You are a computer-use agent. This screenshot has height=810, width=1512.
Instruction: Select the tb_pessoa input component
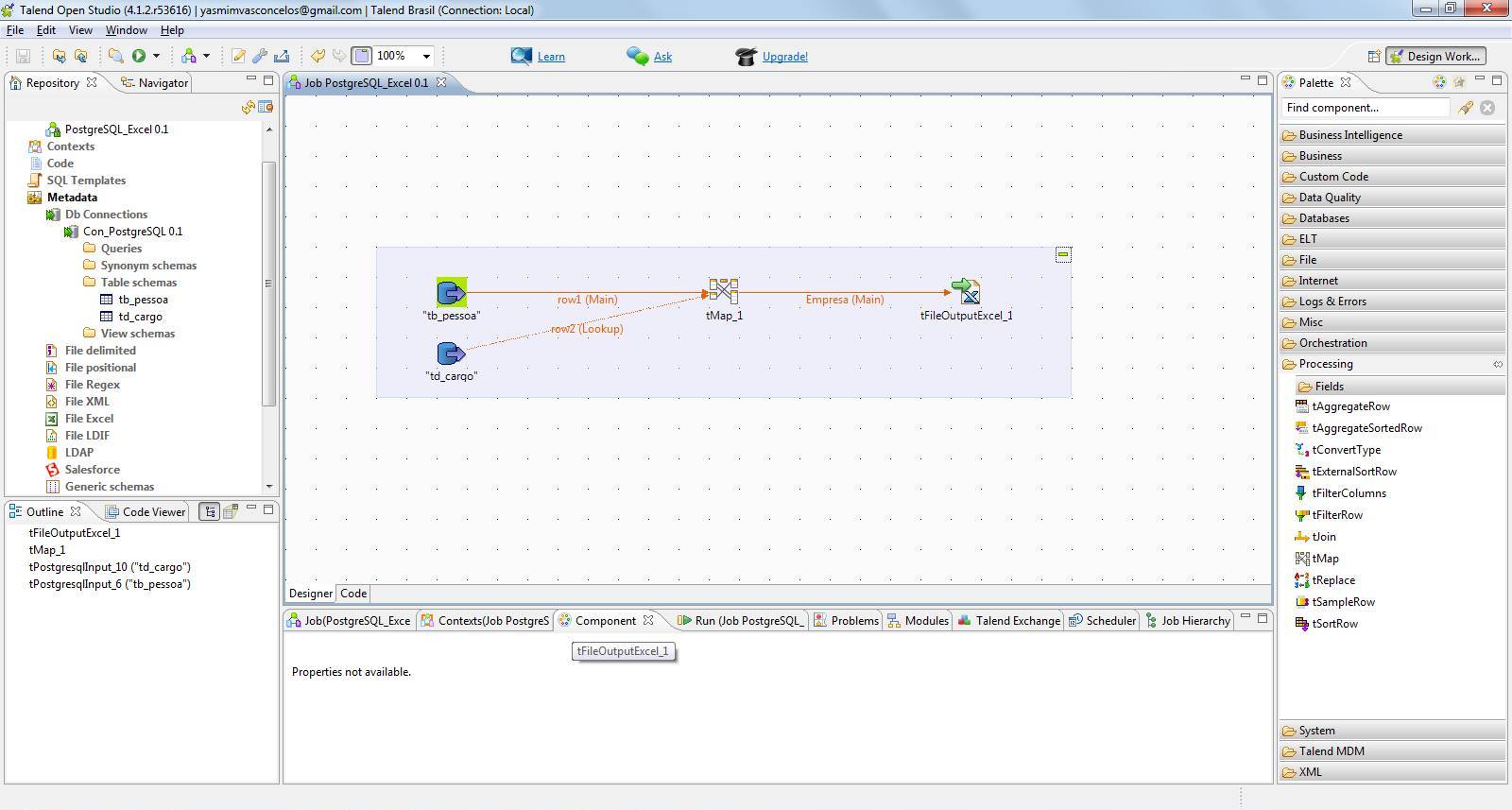[452, 292]
